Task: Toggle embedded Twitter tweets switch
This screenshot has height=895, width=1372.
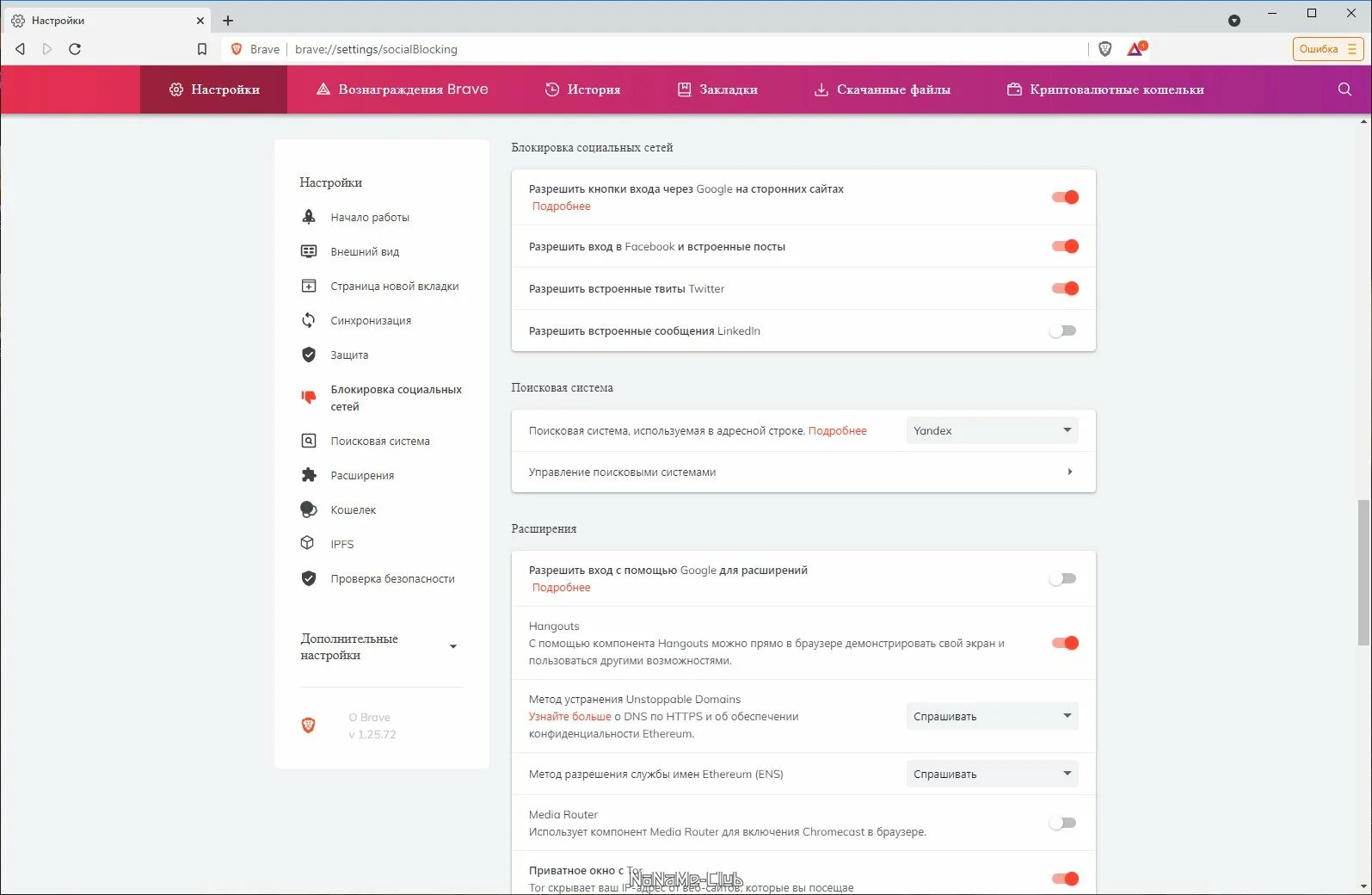Action: [1065, 288]
